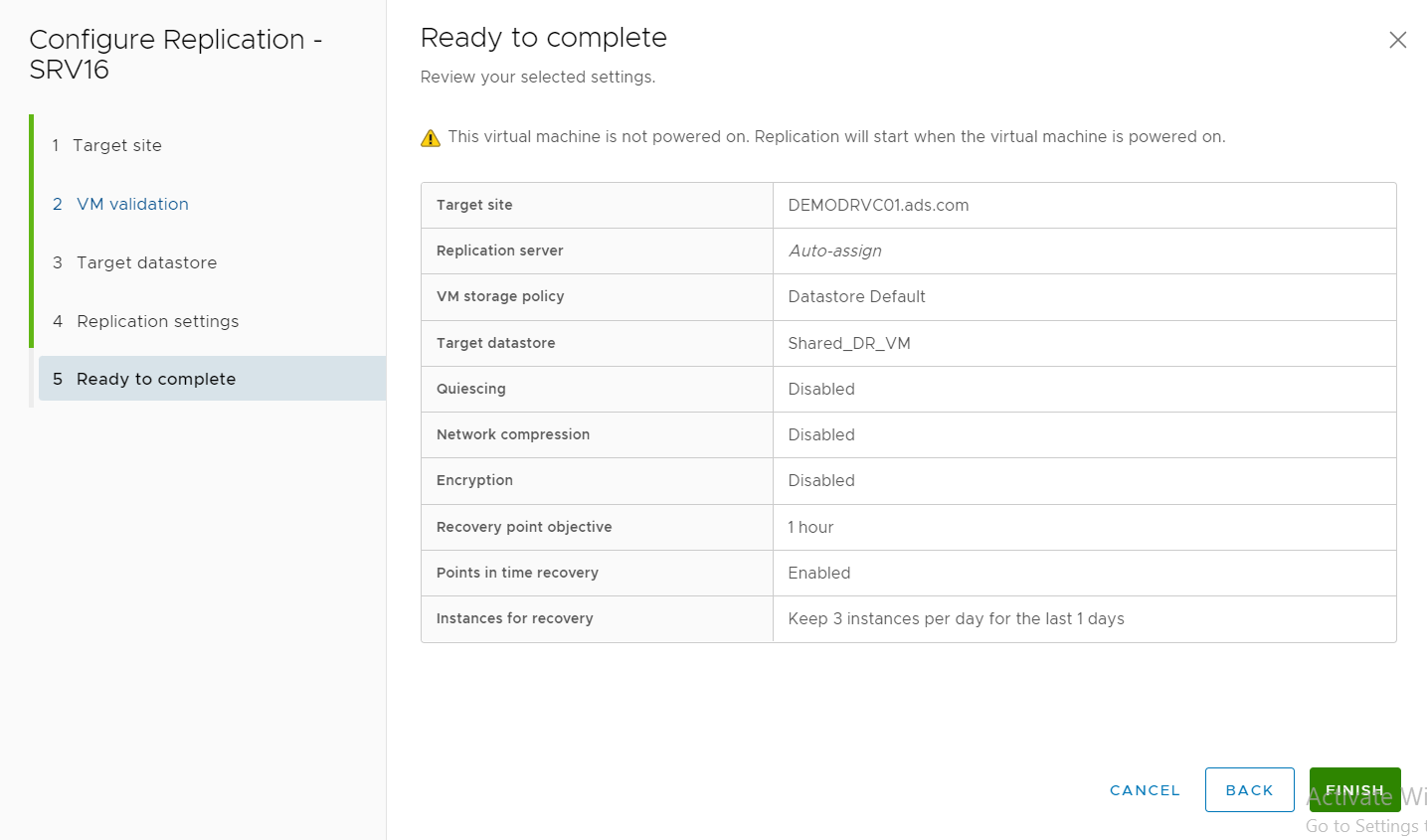1427x840 pixels.
Task: Click the 1 hour RPO value
Action: [x=810, y=527]
